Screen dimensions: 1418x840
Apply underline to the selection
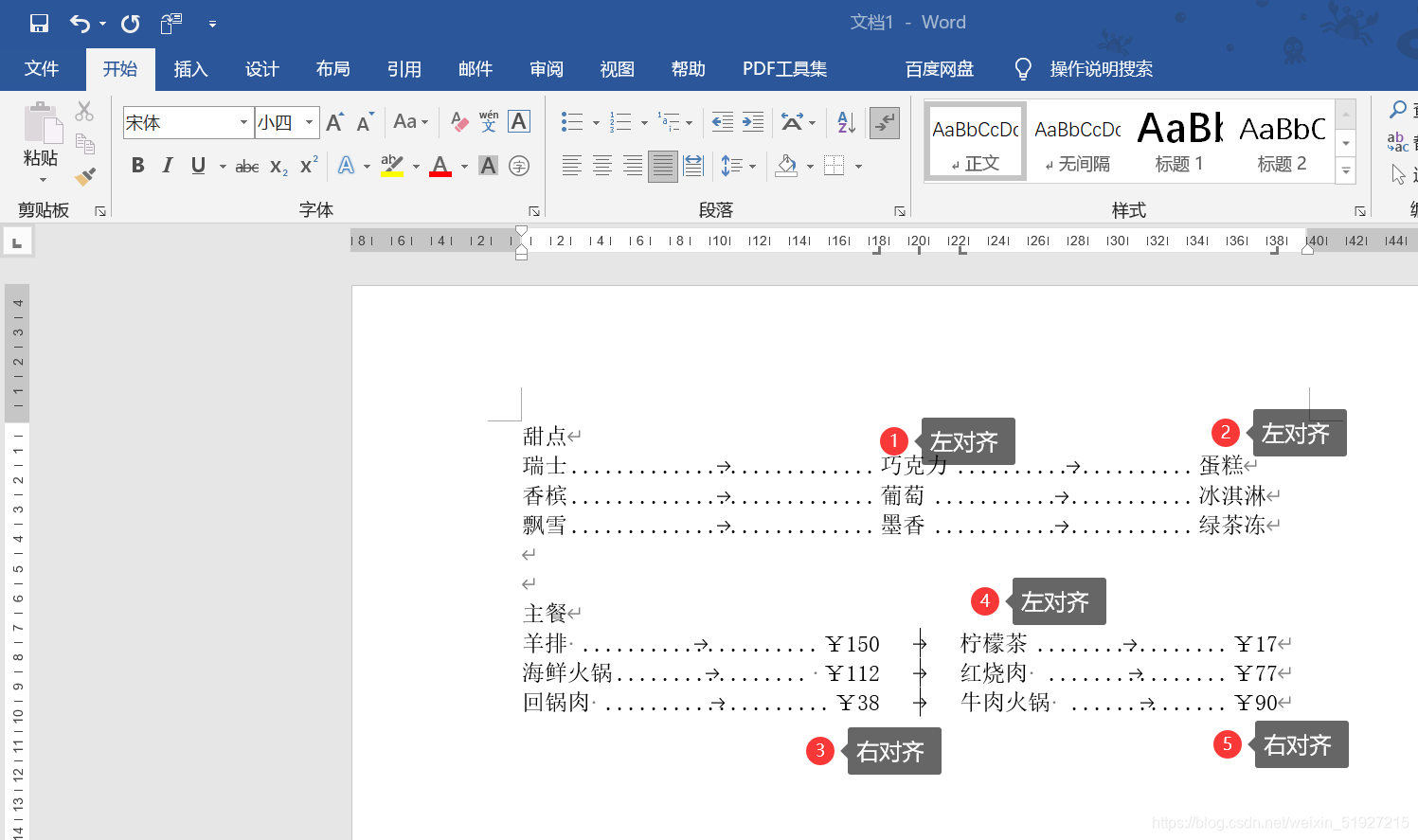pyautogui.click(x=198, y=166)
